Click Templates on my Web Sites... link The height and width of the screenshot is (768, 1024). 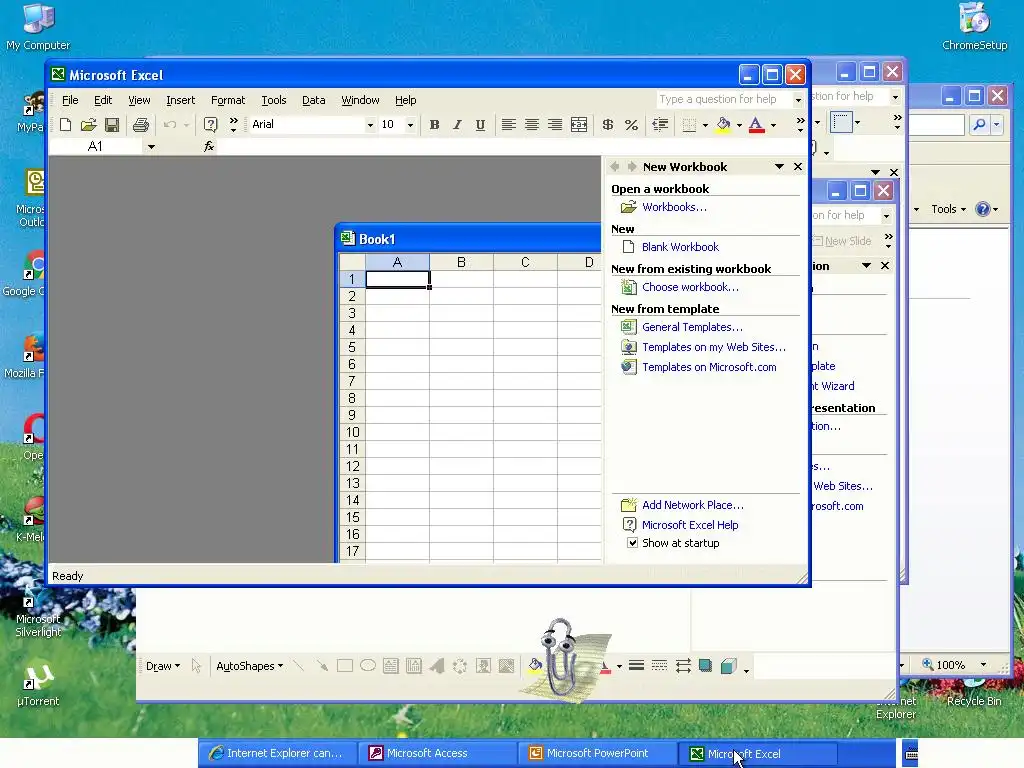[x=714, y=347]
